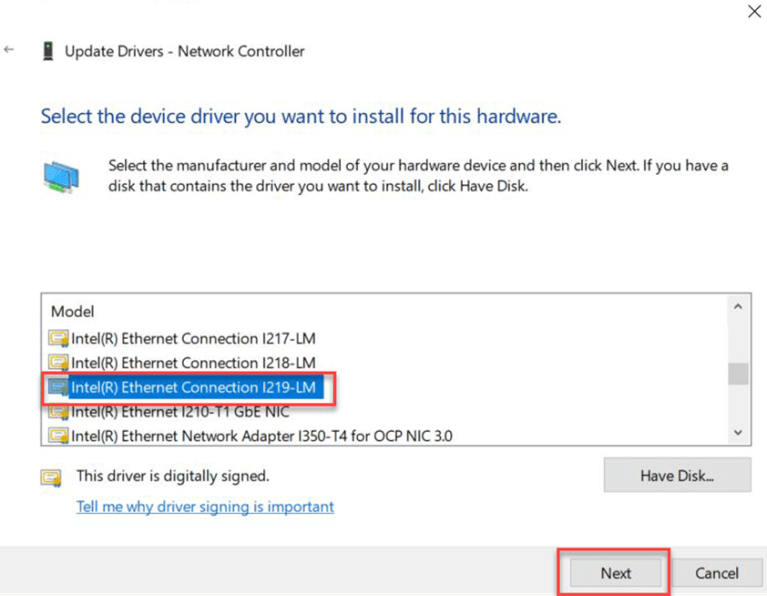Click the driver icon beside I210-T1 GbE NIC
Viewport: 767px width, 596px height.
pos(59,411)
